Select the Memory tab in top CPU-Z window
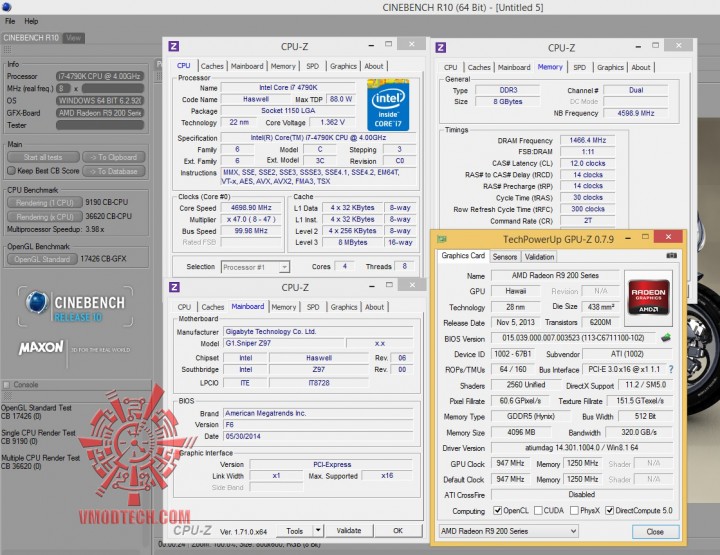Screen dimensions: 720x555 [x=283, y=66]
